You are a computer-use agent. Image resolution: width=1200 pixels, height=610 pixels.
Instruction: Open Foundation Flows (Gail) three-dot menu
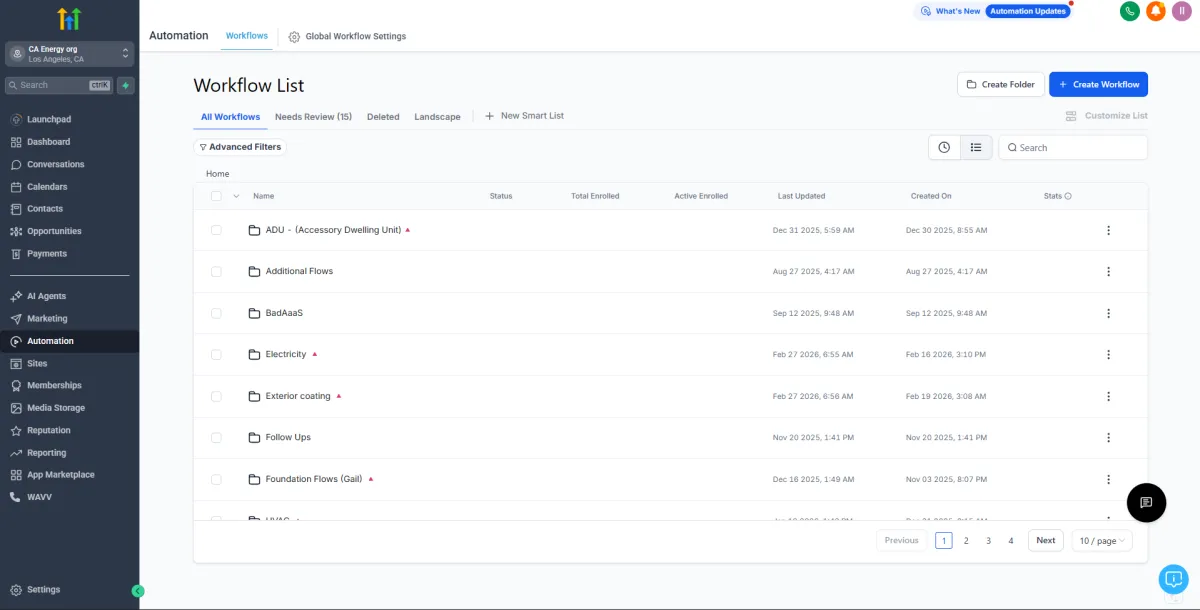click(1108, 479)
